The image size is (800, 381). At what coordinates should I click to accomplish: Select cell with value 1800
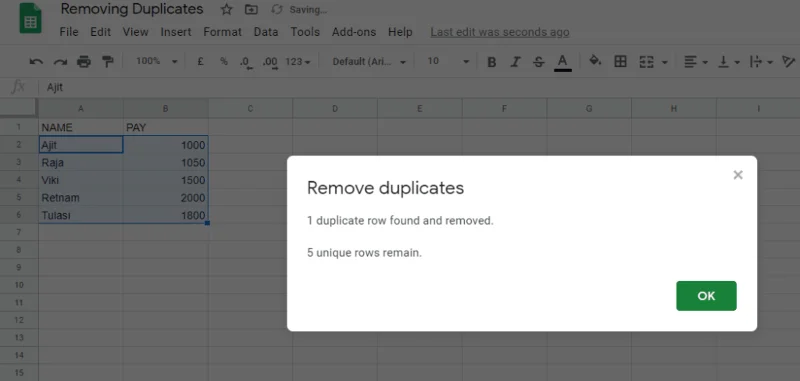[x=165, y=215]
